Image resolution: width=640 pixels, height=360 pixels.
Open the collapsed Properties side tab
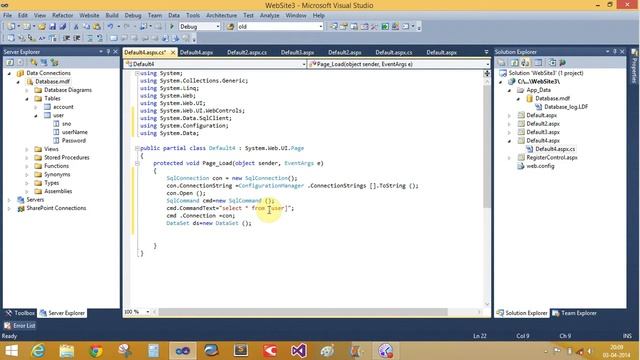(635, 67)
